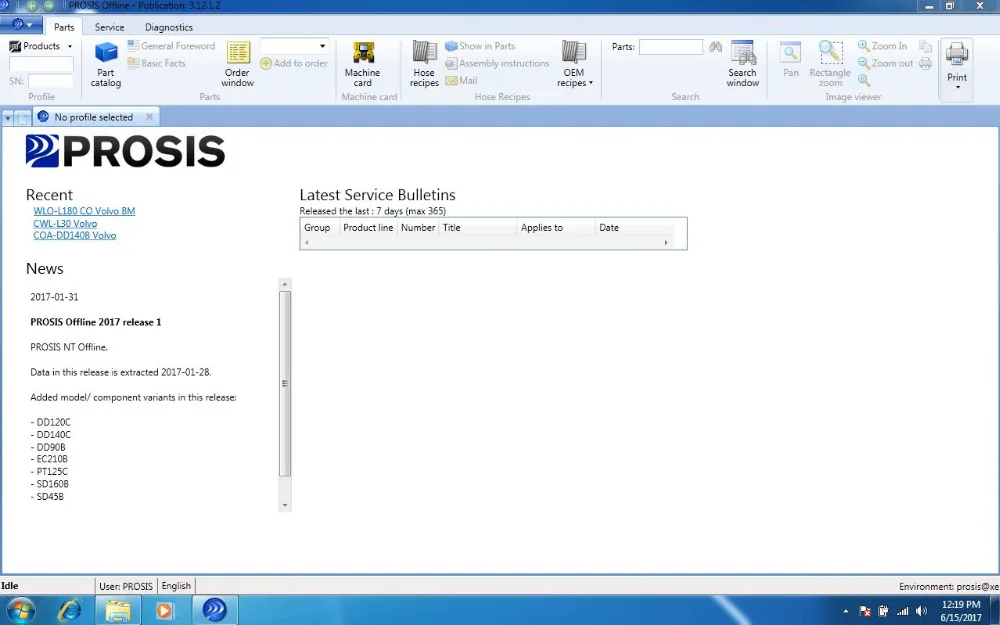Open the Order window
The height and width of the screenshot is (625, 1000).
pyautogui.click(x=237, y=64)
